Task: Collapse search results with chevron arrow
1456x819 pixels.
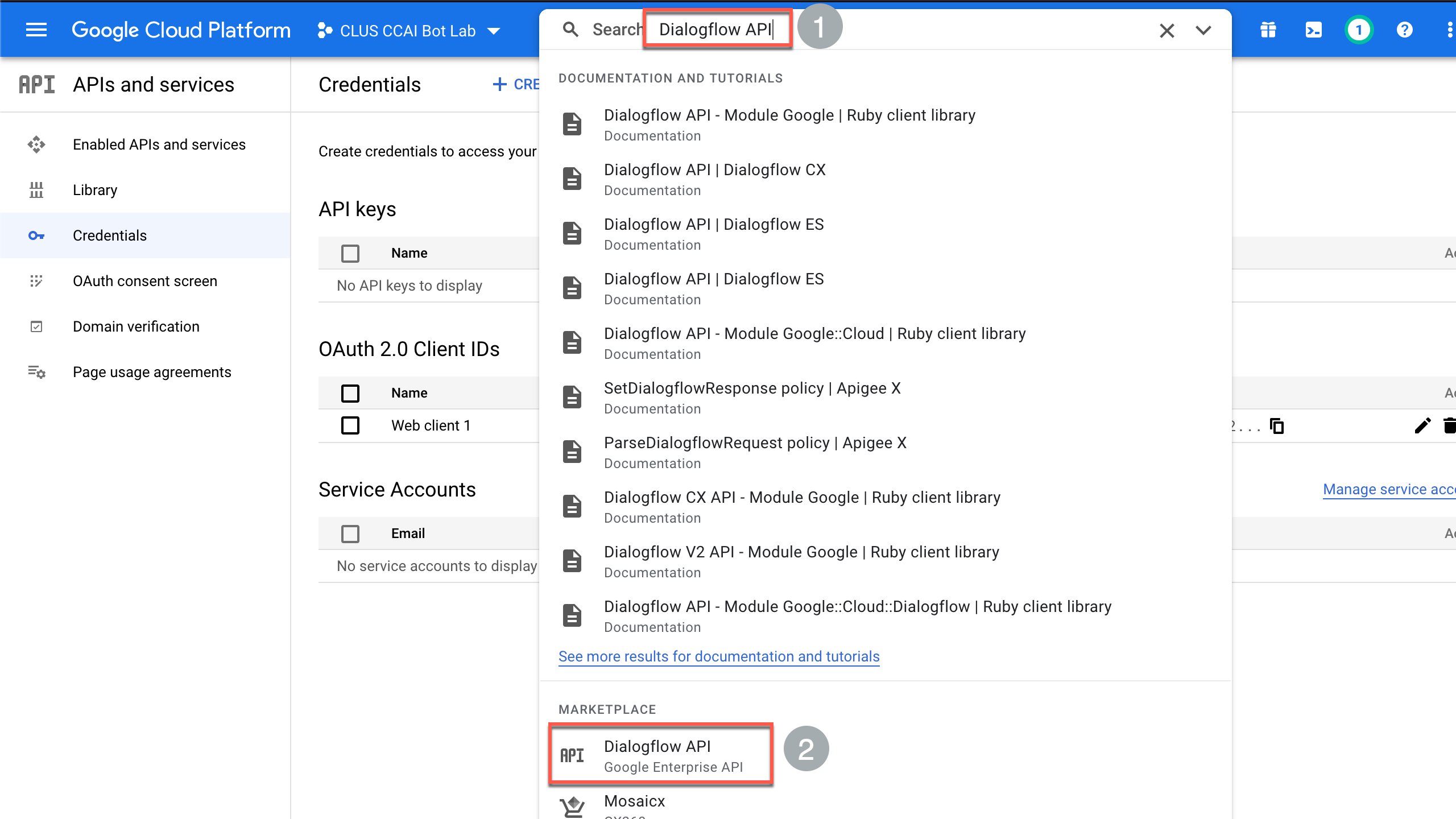Action: pyautogui.click(x=1203, y=30)
